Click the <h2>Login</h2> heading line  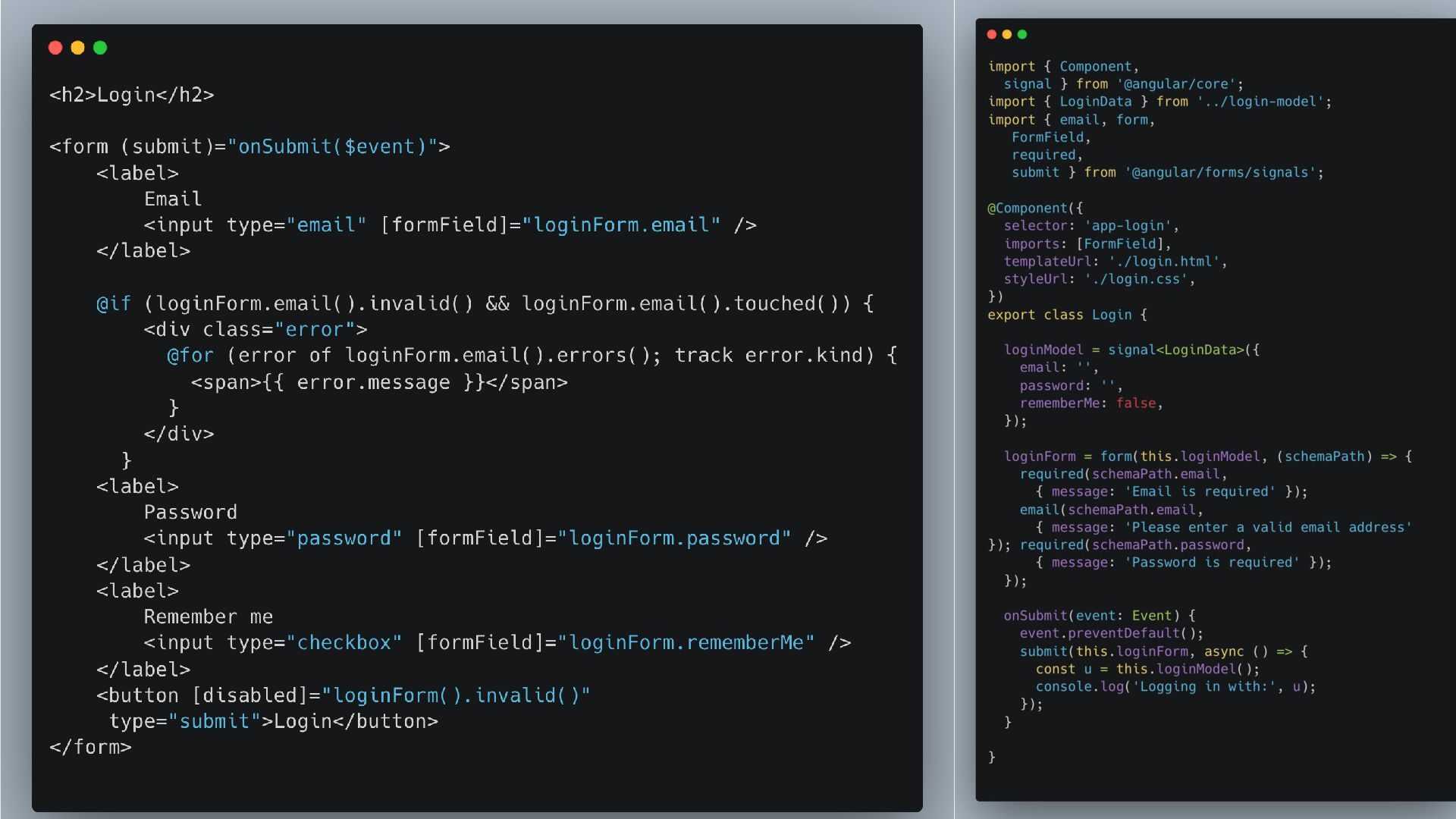(131, 95)
